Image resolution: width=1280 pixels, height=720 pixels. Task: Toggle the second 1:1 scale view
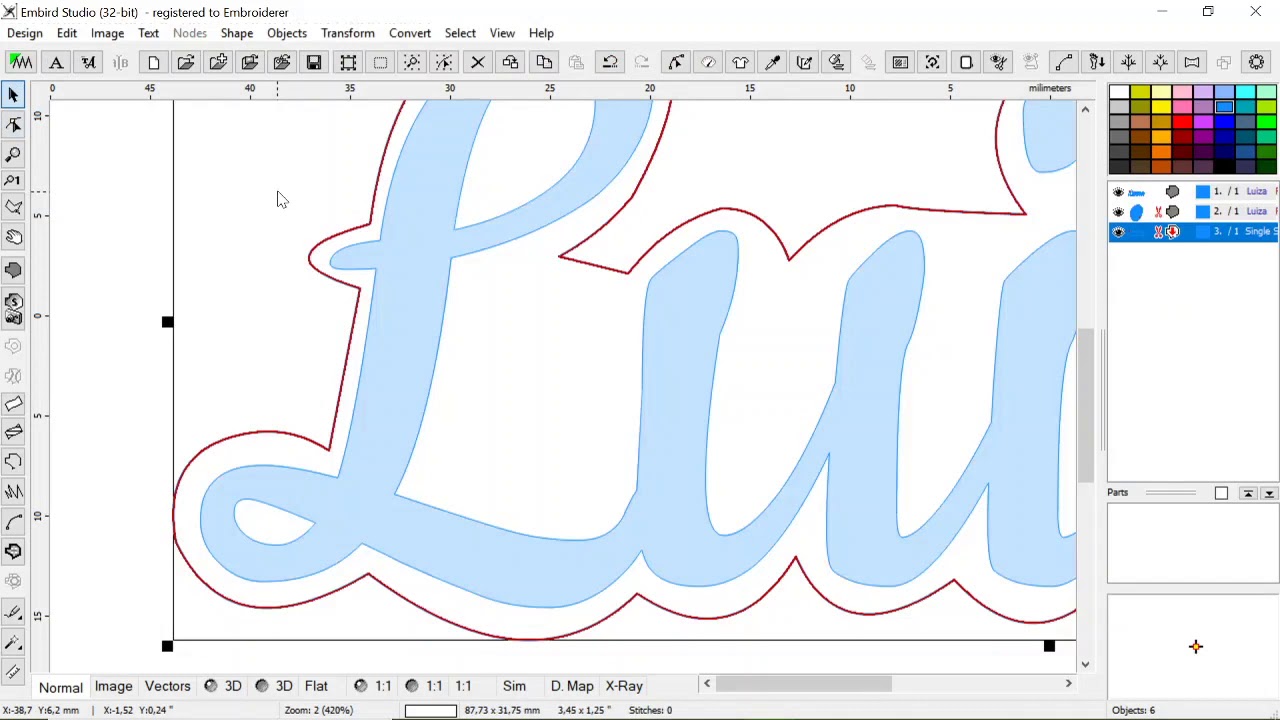[x=424, y=686]
